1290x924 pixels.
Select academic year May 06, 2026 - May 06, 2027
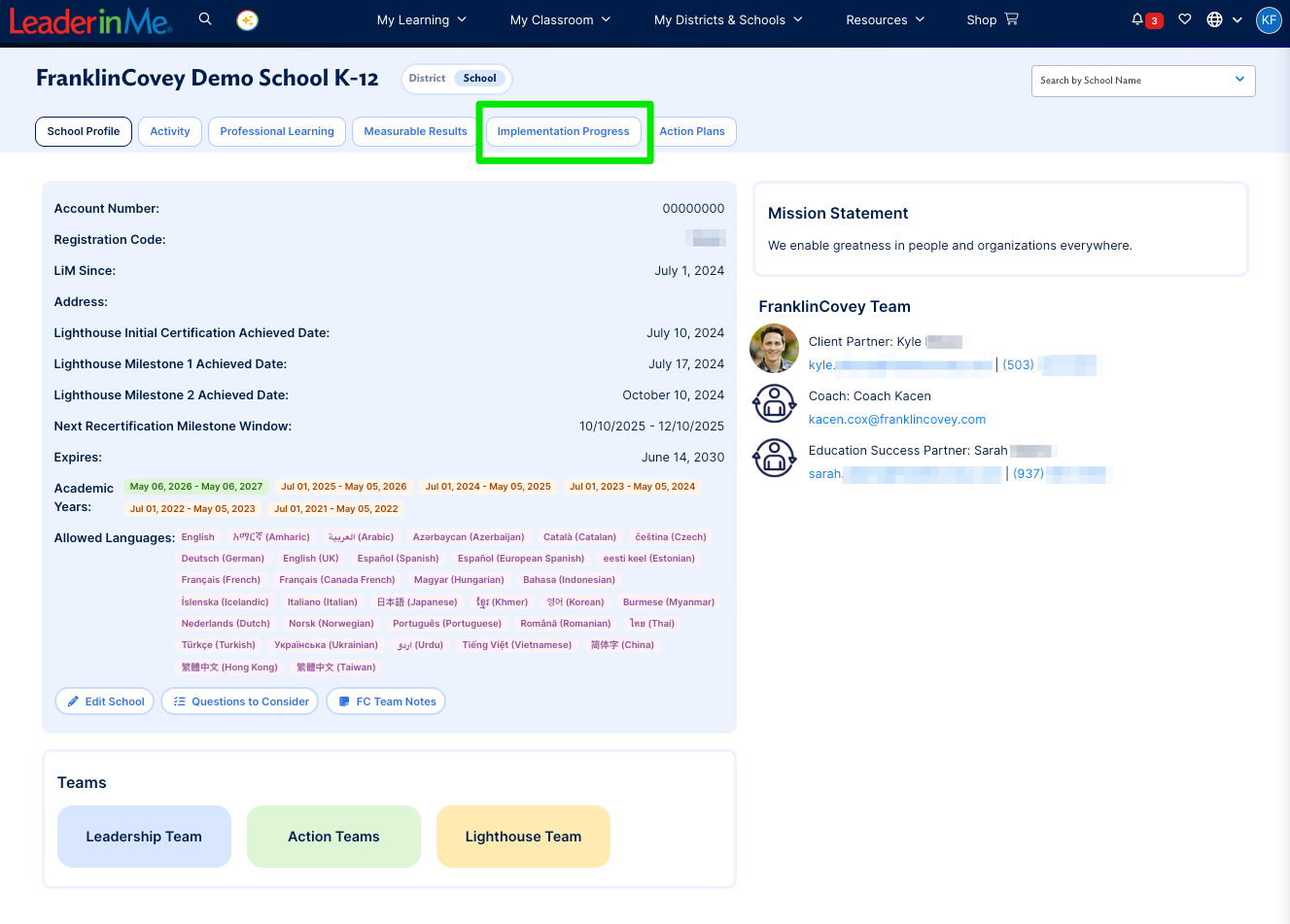(x=196, y=487)
